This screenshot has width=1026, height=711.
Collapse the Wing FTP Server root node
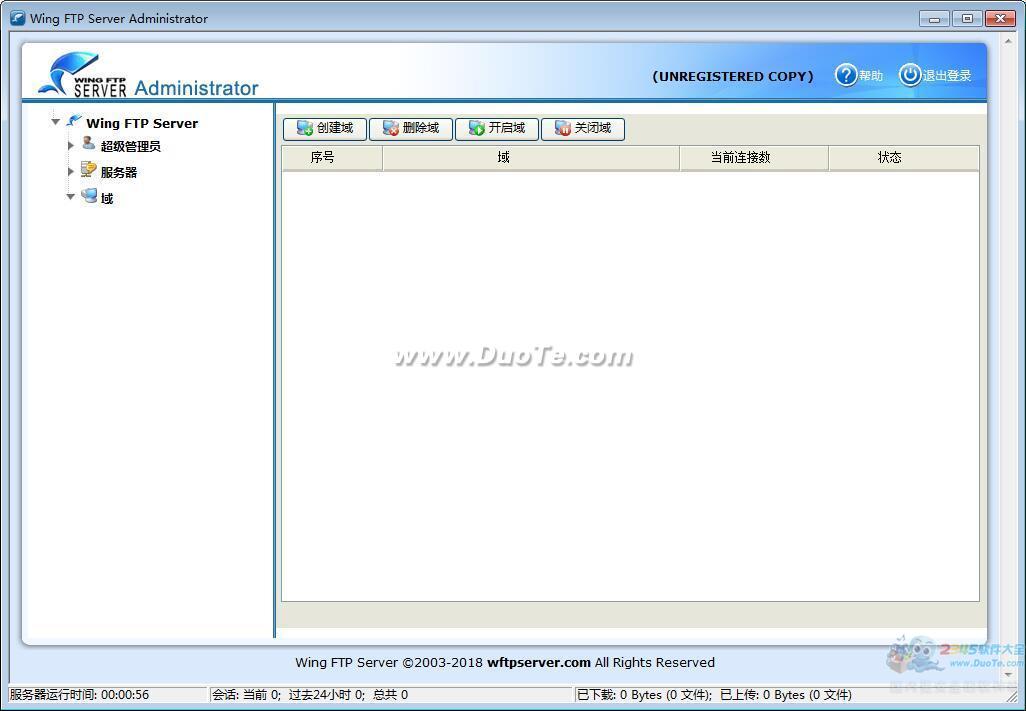(56, 122)
